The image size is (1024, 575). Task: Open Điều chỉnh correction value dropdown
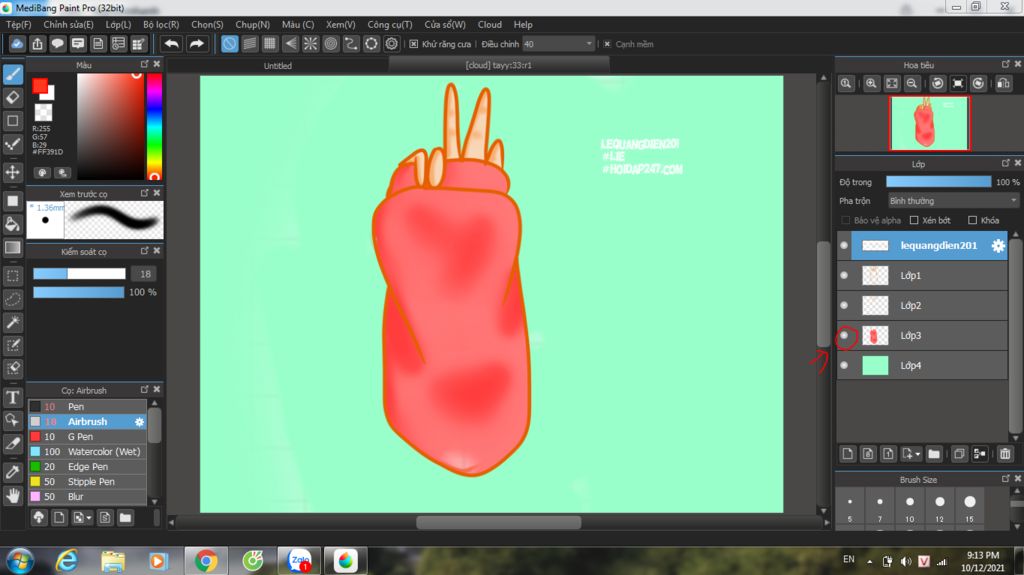(x=558, y=44)
